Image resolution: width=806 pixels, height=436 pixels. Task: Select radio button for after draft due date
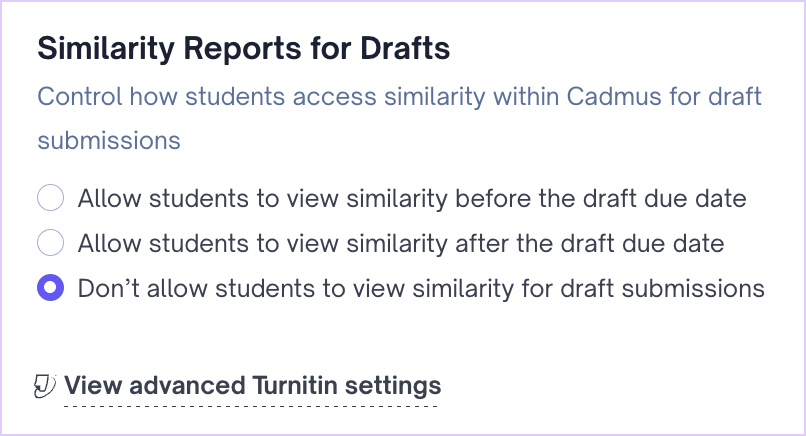pos(50,243)
